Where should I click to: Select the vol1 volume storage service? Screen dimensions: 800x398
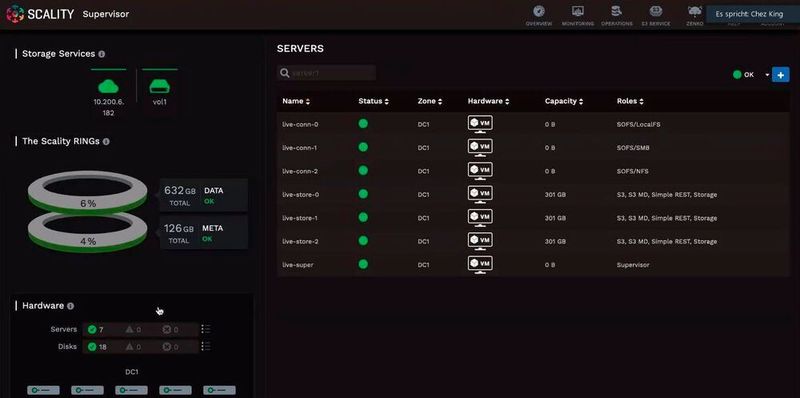[160, 88]
